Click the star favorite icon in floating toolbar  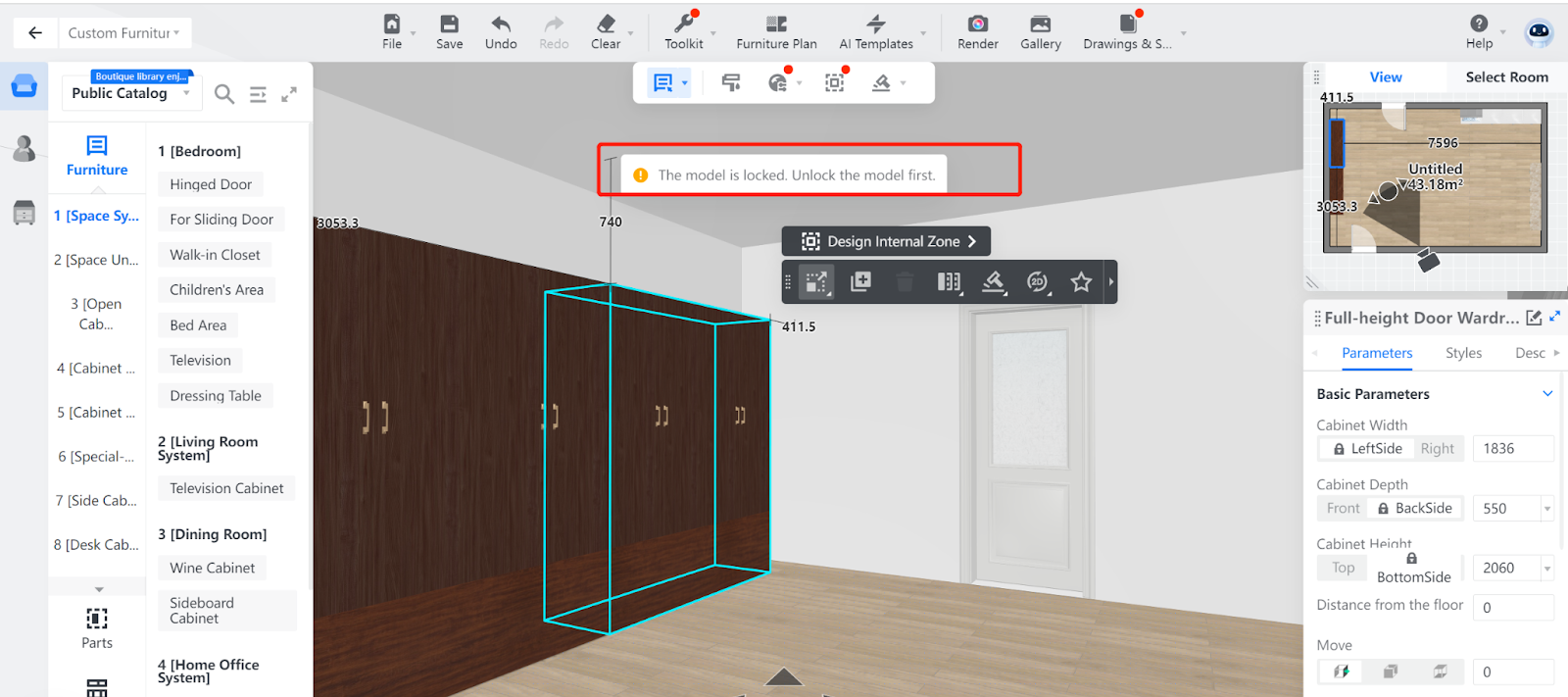tap(1081, 282)
